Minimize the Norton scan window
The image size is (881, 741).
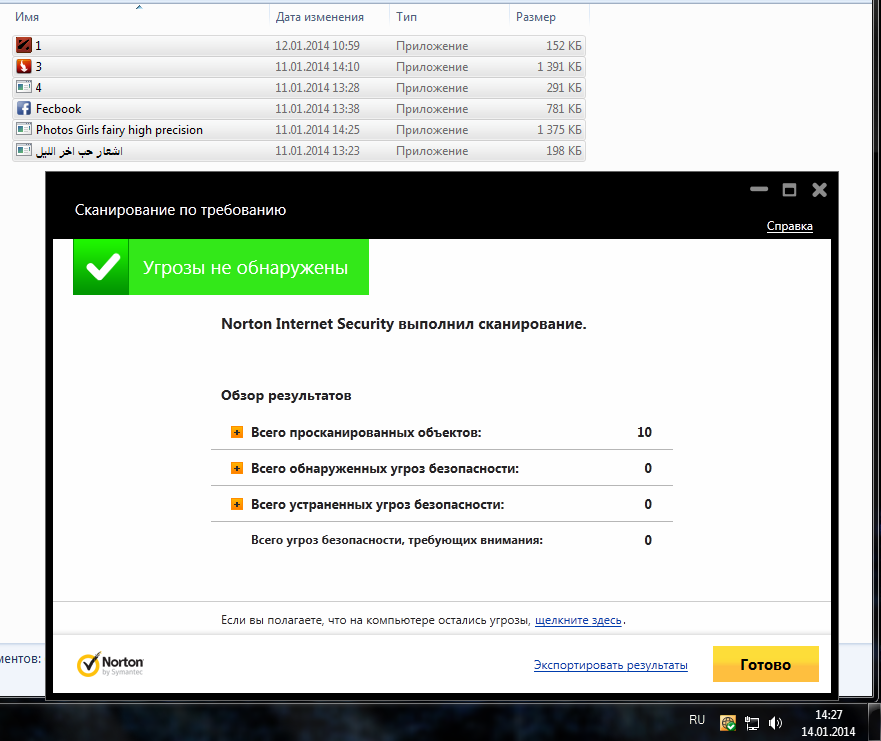(759, 190)
